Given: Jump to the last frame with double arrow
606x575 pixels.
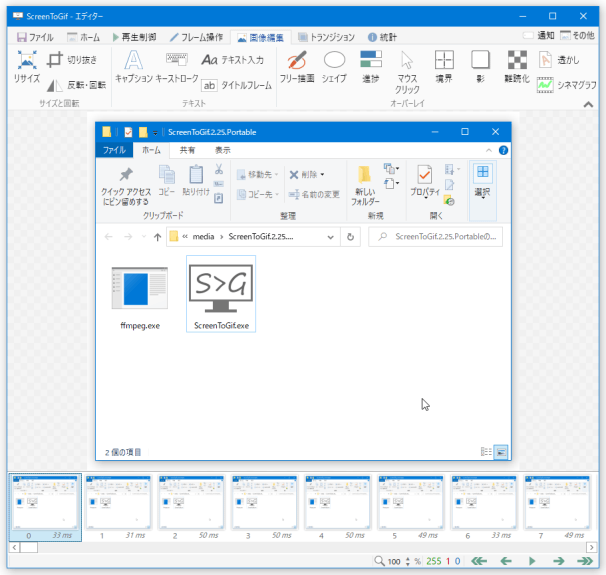Looking at the screenshot, I should pyautogui.click(x=586, y=562).
